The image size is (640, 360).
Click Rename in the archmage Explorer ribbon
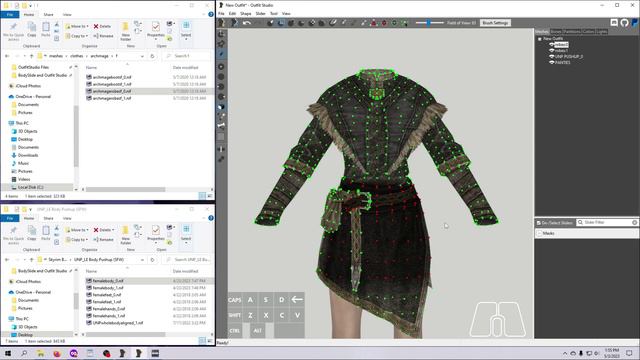pyautogui.click(x=103, y=36)
